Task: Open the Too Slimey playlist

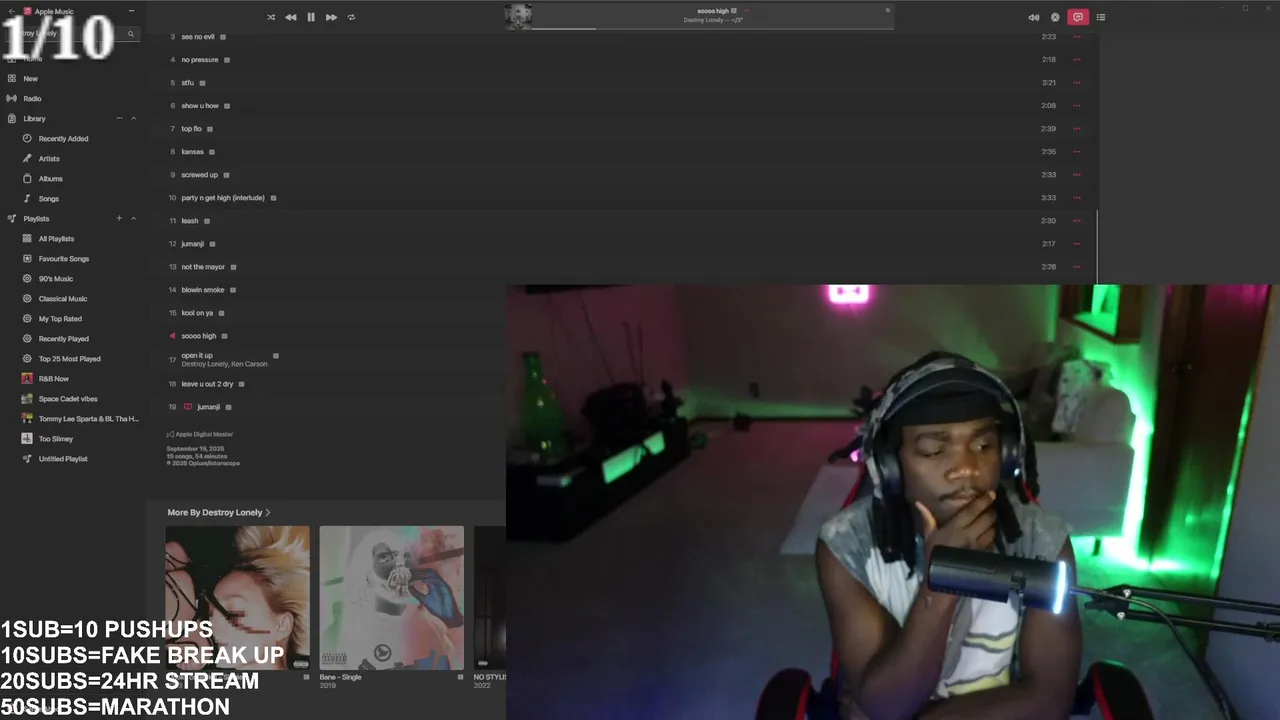Action: click(x=56, y=439)
